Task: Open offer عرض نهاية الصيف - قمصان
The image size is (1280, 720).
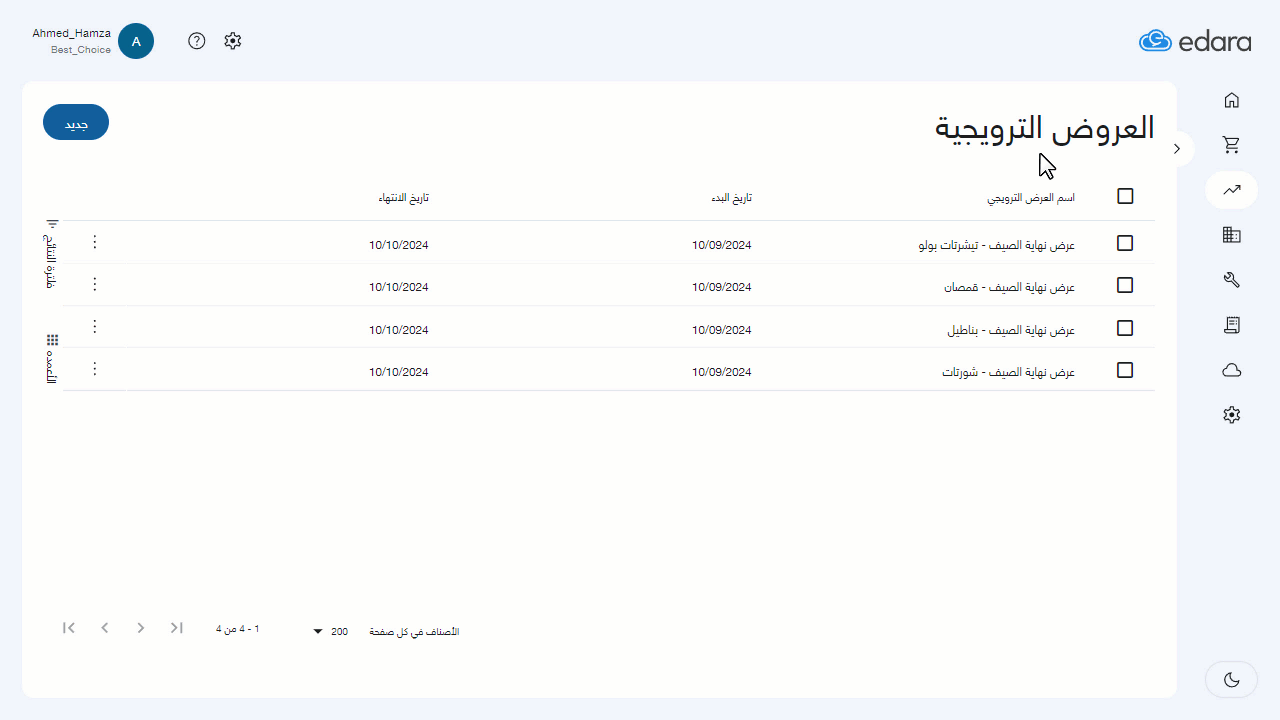Action: 1010,287
